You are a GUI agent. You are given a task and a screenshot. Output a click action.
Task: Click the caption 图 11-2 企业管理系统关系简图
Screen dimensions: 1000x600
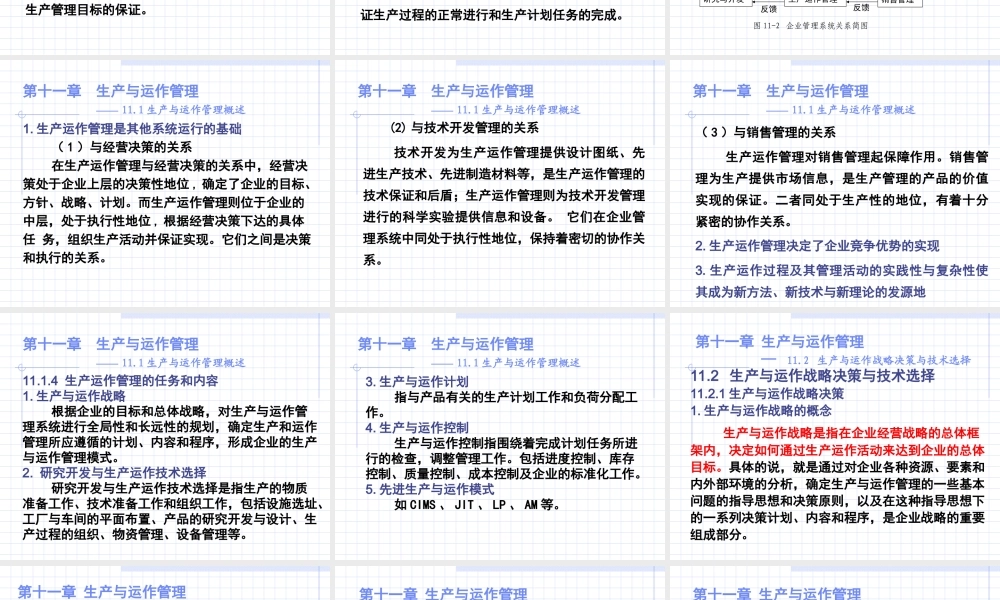point(810,26)
